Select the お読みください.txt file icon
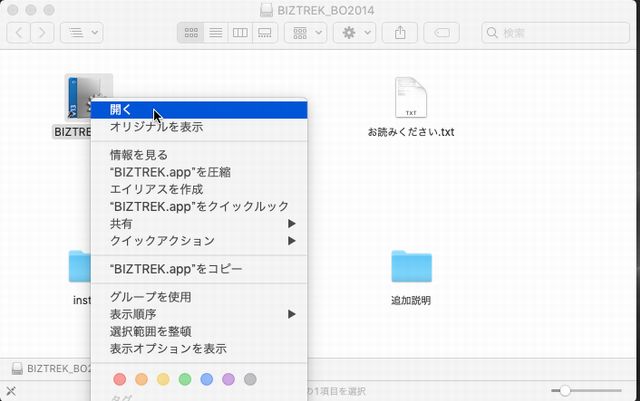640x401 pixels. (x=411, y=98)
